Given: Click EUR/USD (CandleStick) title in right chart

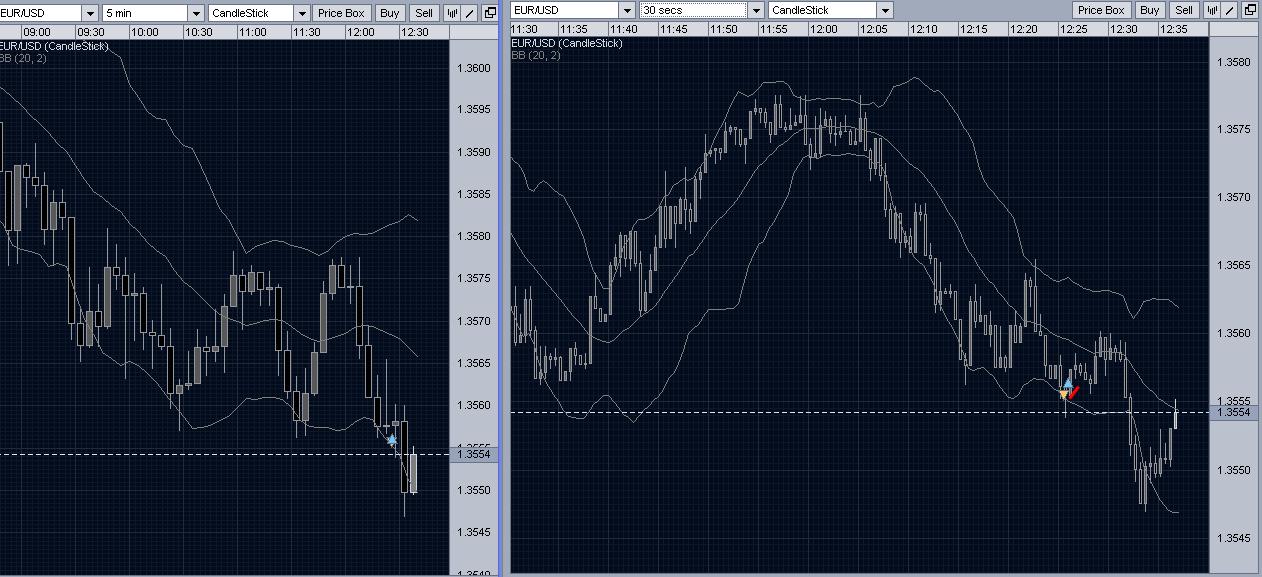Looking at the screenshot, I should (567, 43).
